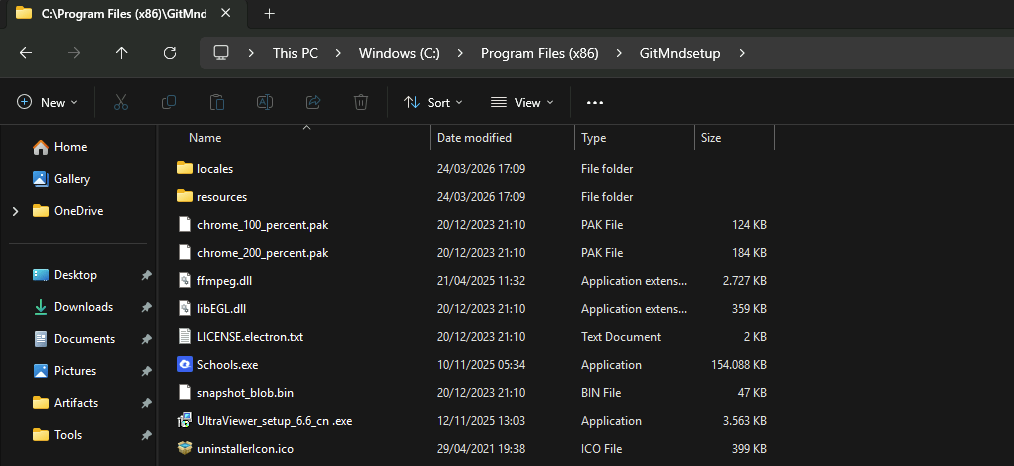Screen dimensions: 1014x466
Task: Expand the OneDrive tree node
Action: [15, 211]
